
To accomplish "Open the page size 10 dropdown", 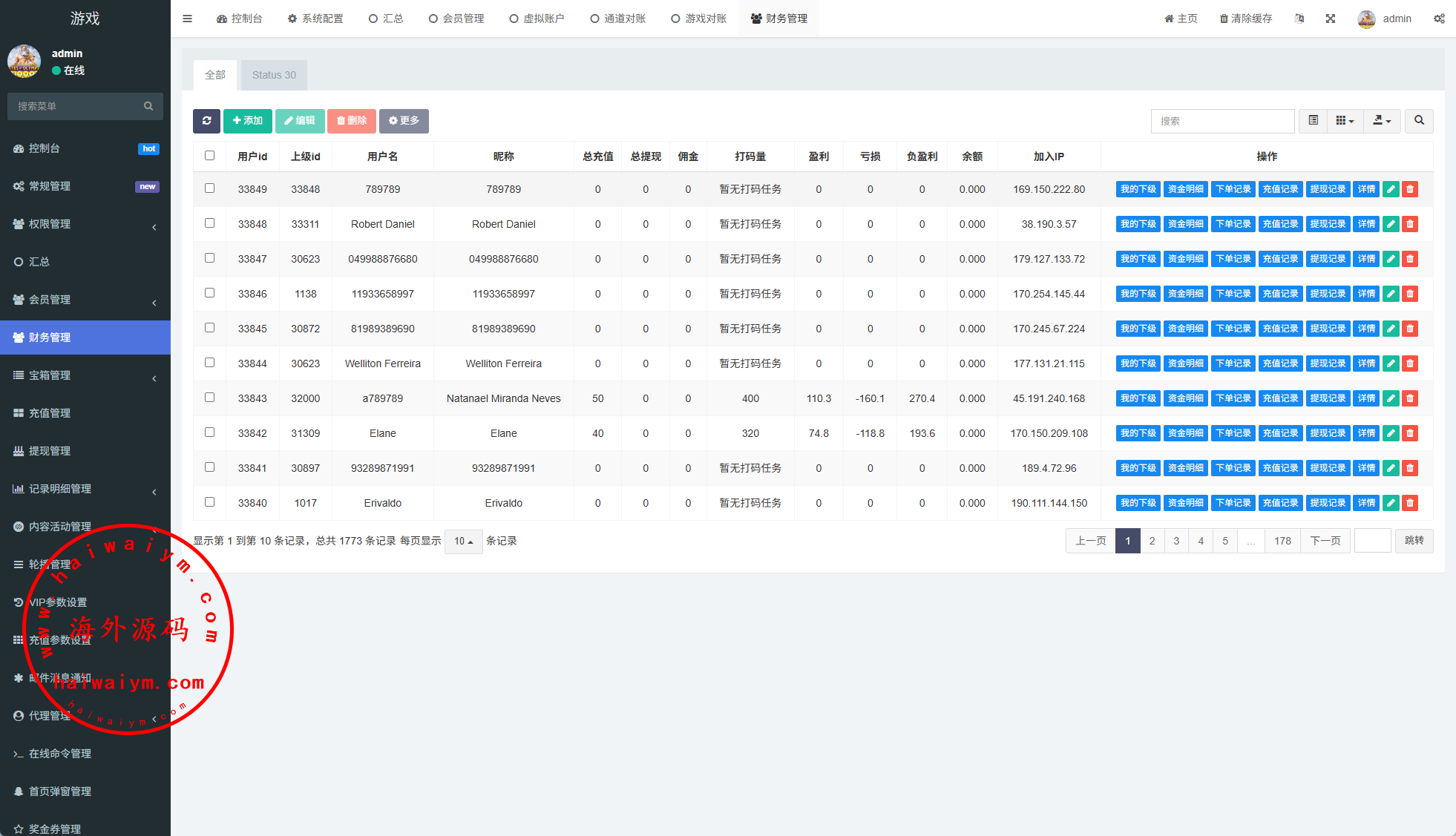I will (x=463, y=542).
